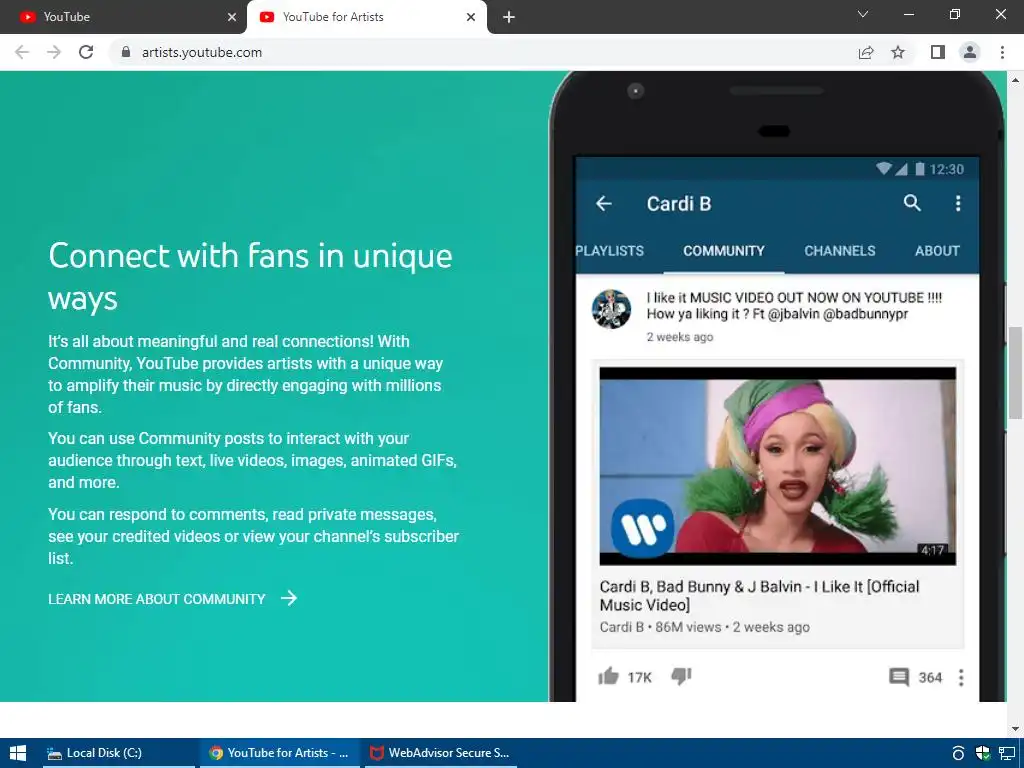Reload the current page
Screen dimensions: 1024x768
(x=86, y=52)
